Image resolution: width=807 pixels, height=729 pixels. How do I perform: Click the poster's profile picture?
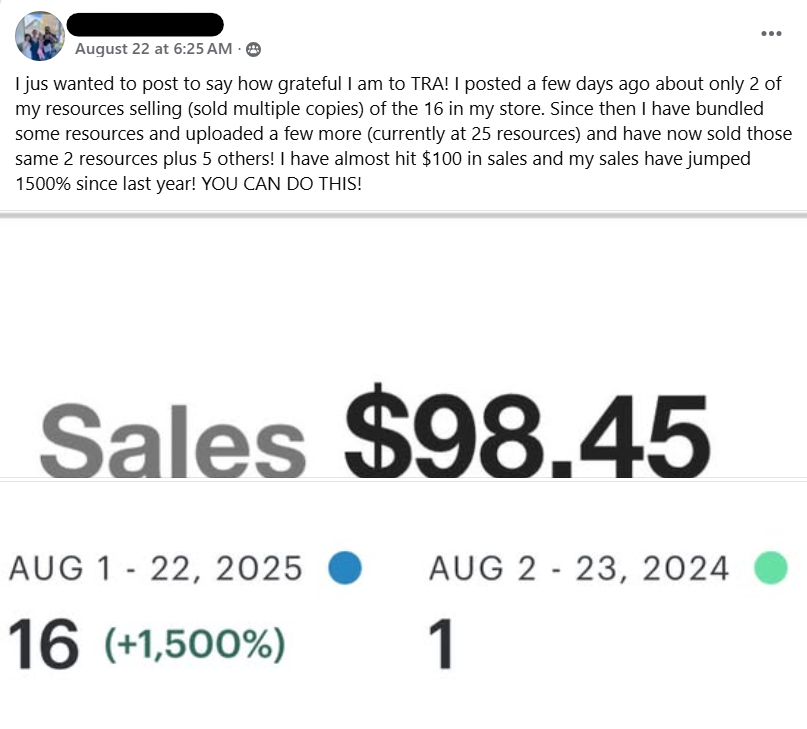[x=41, y=37]
